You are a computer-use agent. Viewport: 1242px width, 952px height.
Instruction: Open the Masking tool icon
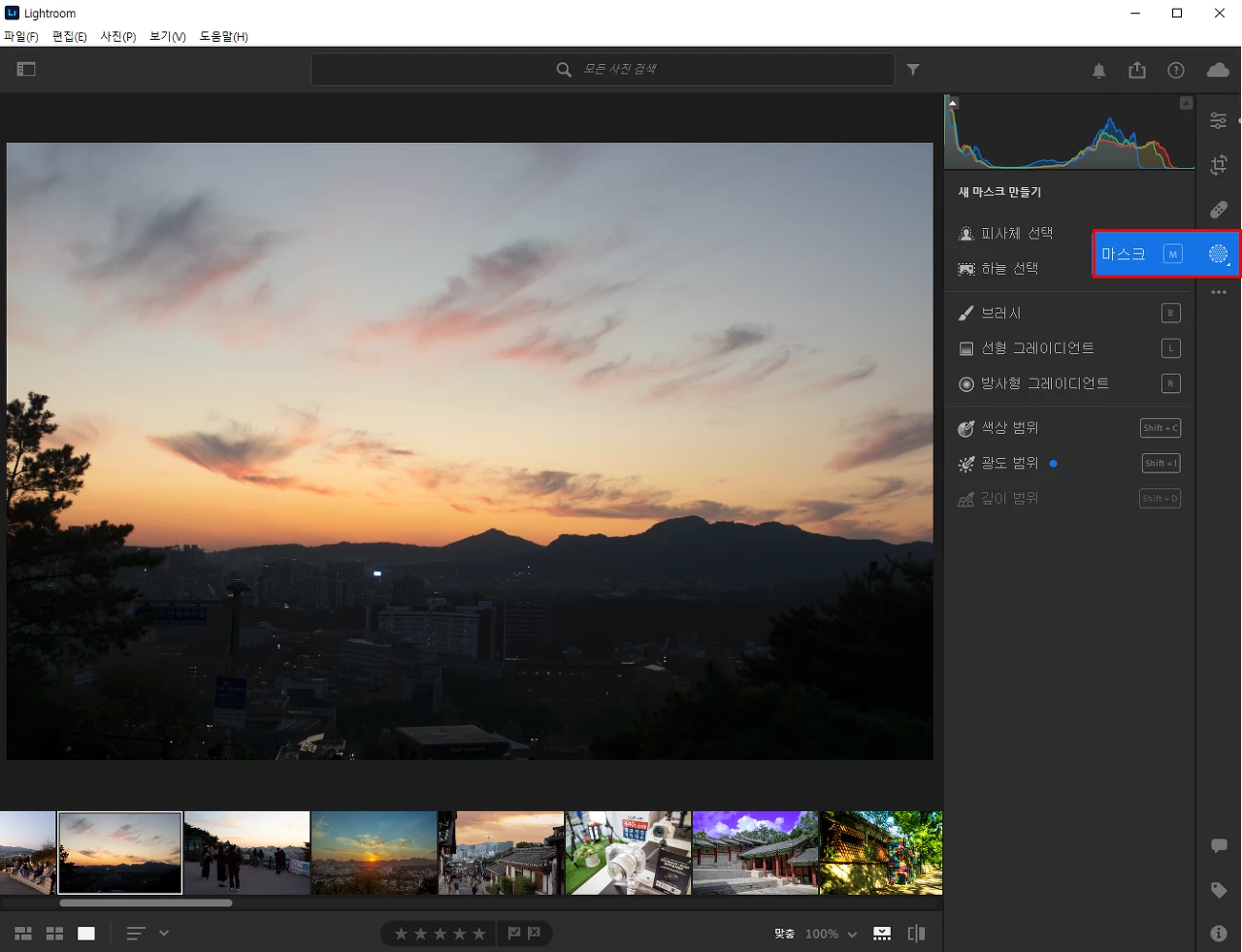coord(1219,254)
